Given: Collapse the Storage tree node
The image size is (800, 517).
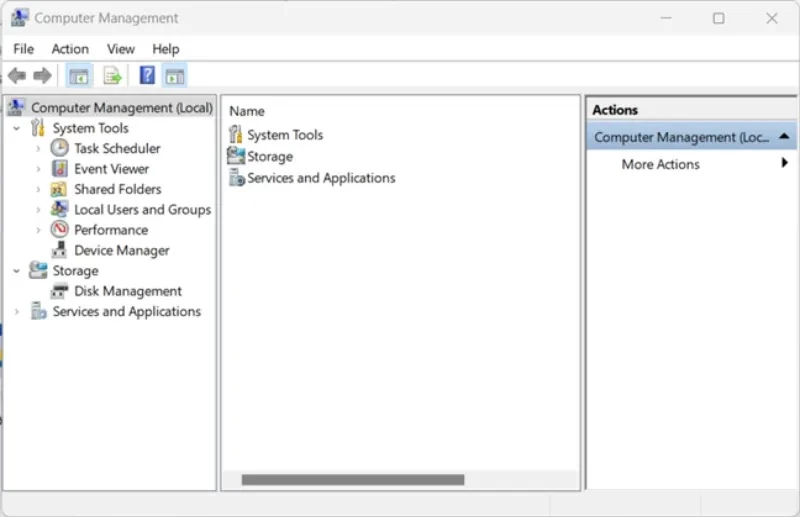Looking at the screenshot, I should pos(17,270).
